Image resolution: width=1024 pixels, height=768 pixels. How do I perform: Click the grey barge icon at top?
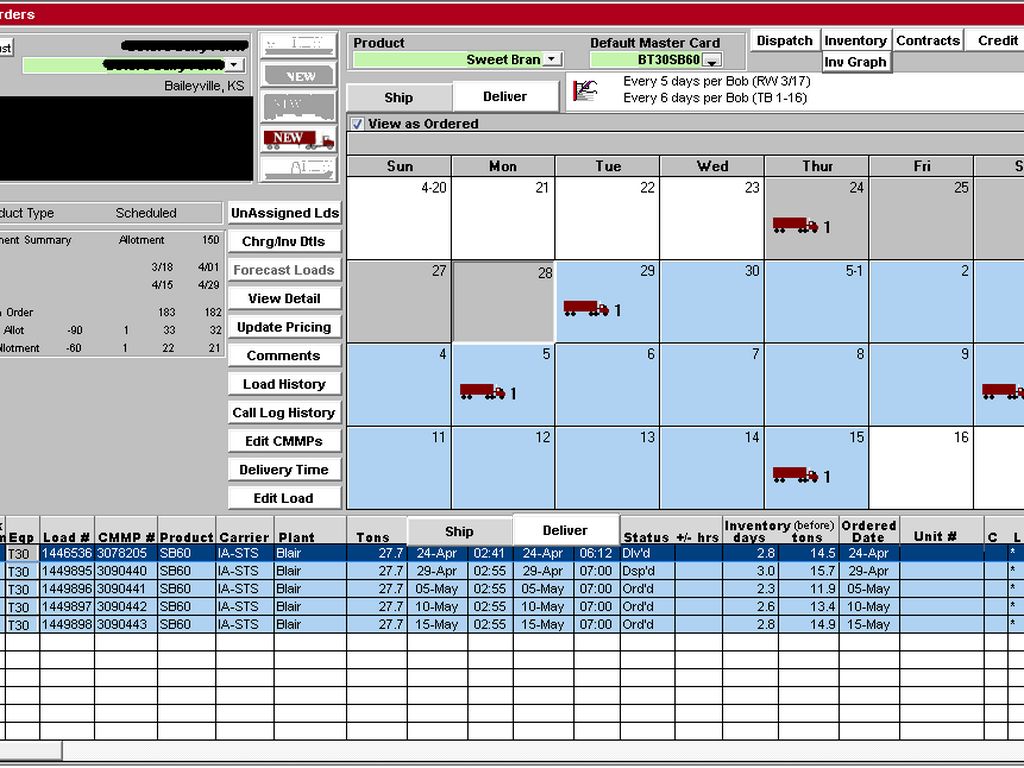click(x=298, y=45)
